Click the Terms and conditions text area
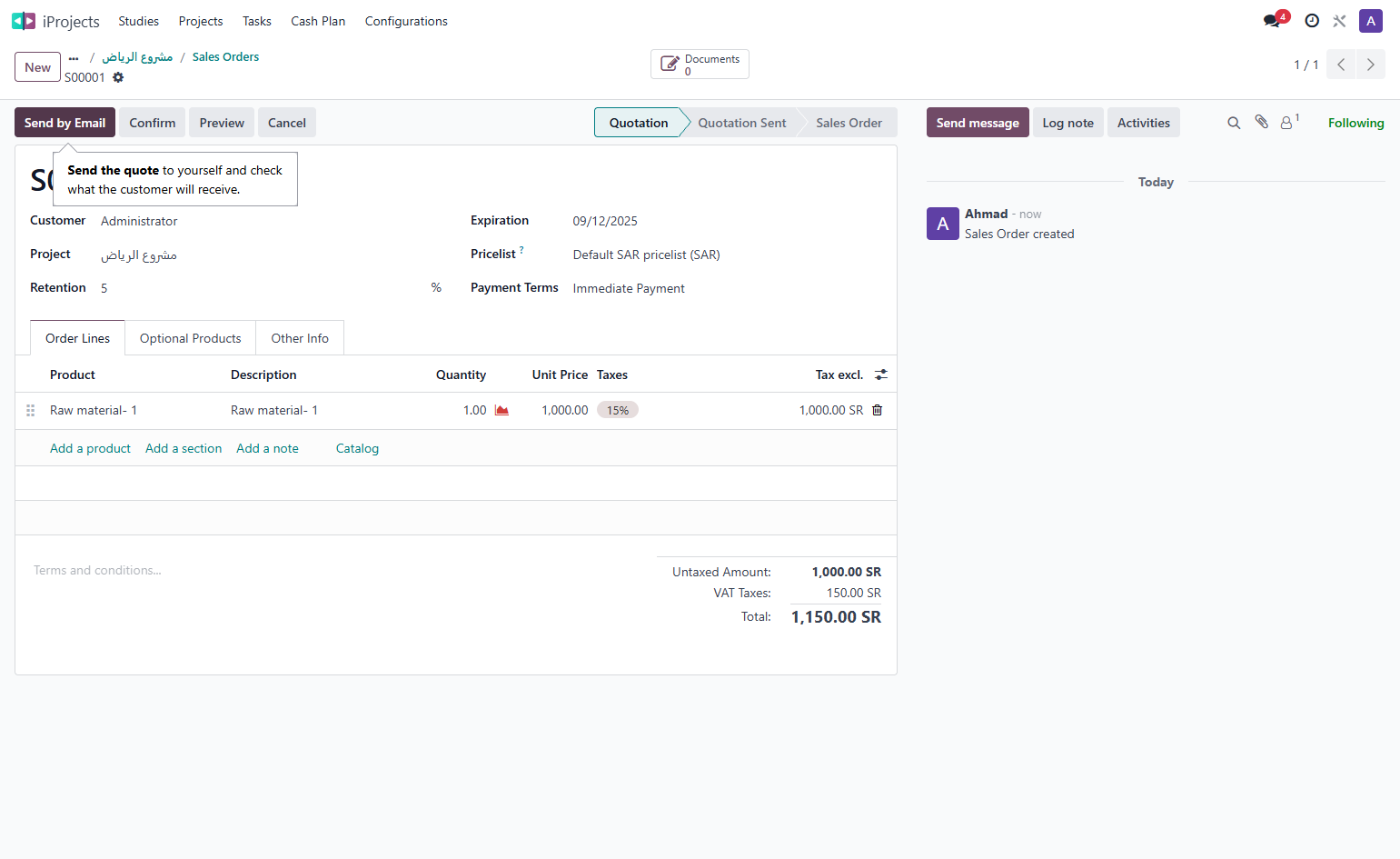The image size is (1400, 859). pyautogui.click(x=336, y=571)
